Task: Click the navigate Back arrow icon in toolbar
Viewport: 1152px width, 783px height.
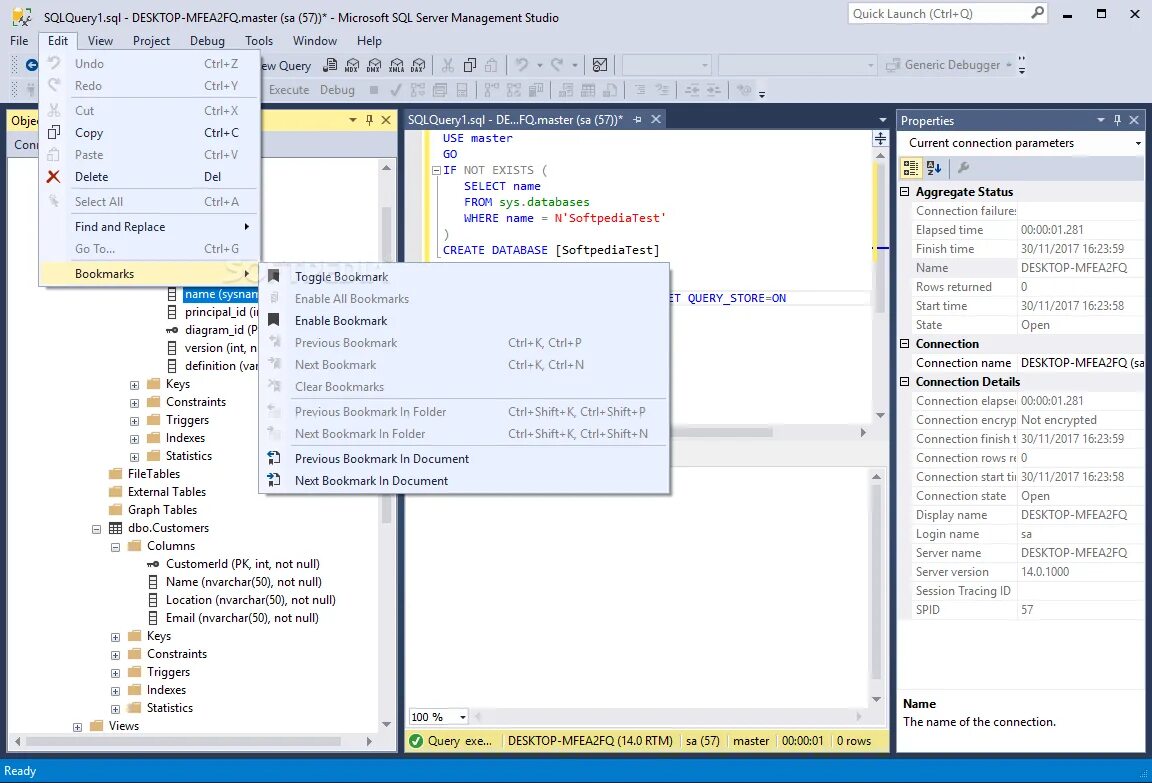Action: coord(32,65)
